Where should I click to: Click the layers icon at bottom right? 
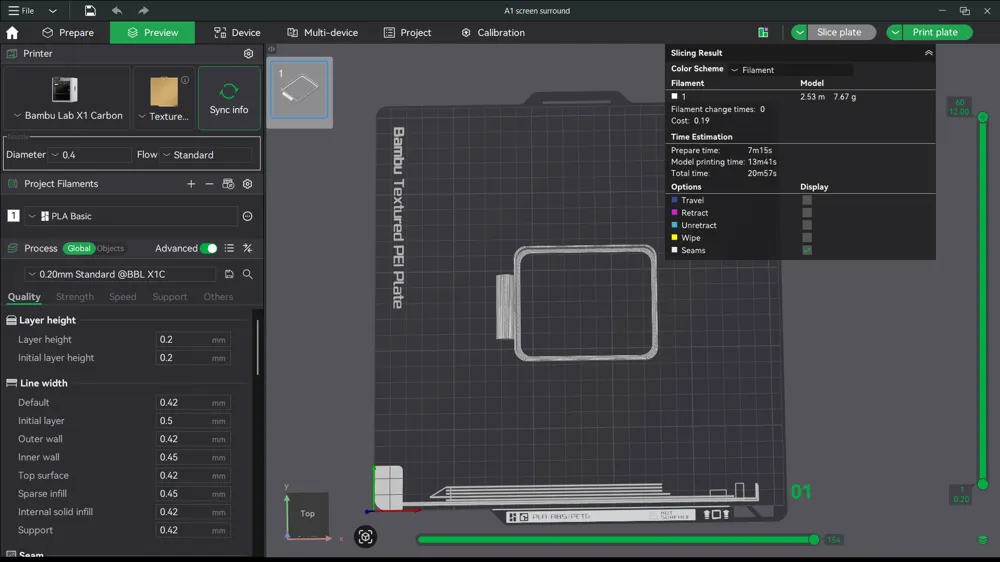point(982,540)
